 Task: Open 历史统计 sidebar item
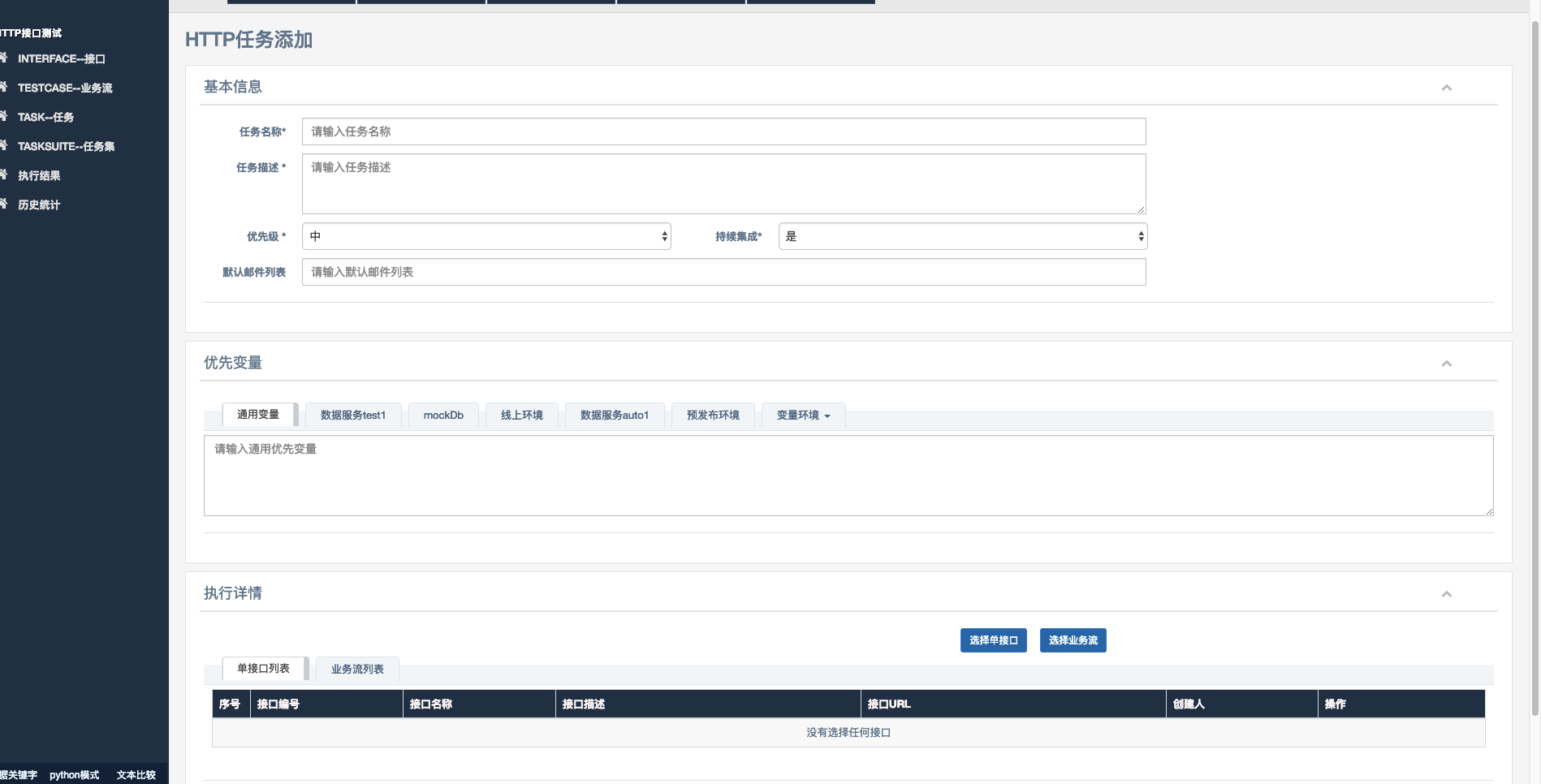pos(39,205)
